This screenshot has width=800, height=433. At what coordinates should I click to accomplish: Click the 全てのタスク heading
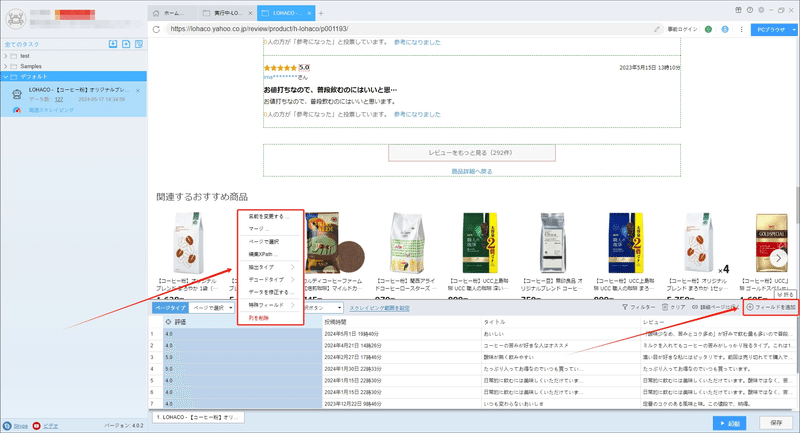pyautogui.click(x=21, y=44)
